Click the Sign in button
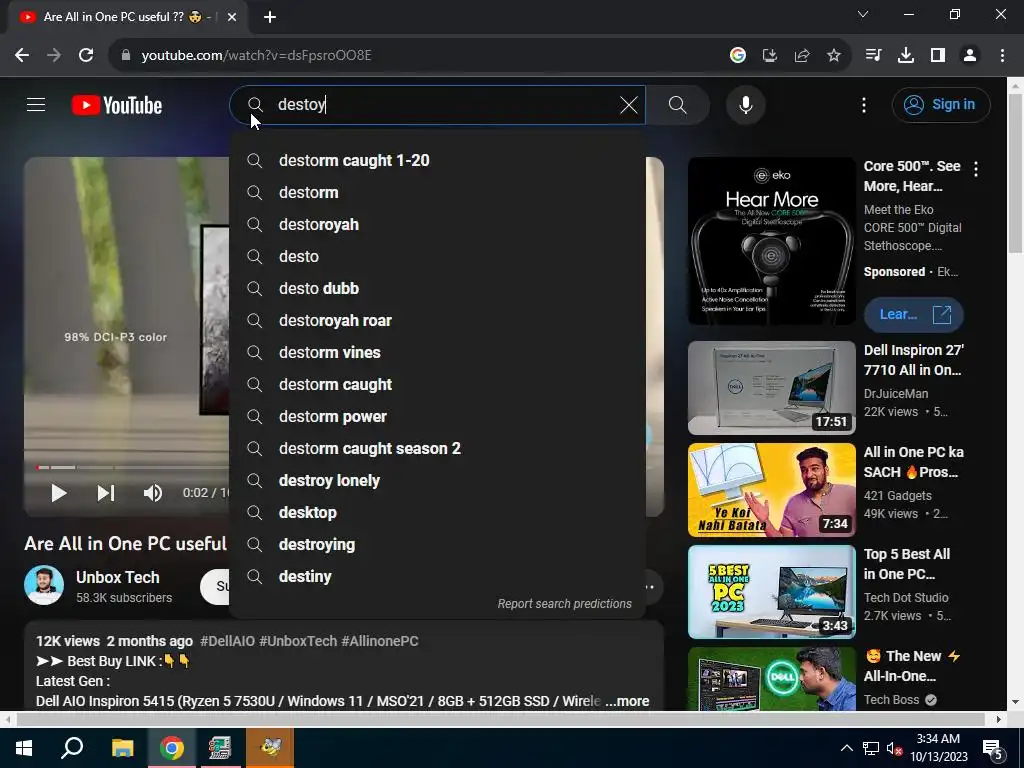The width and height of the screenshot is (1024, 768). point(940,104)
